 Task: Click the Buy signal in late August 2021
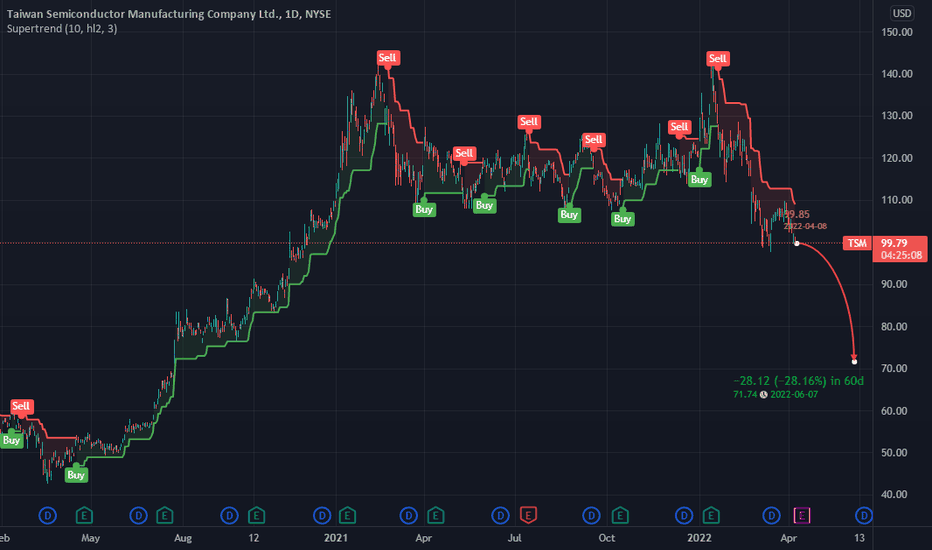pyautogui.click(x=569, y=215)
